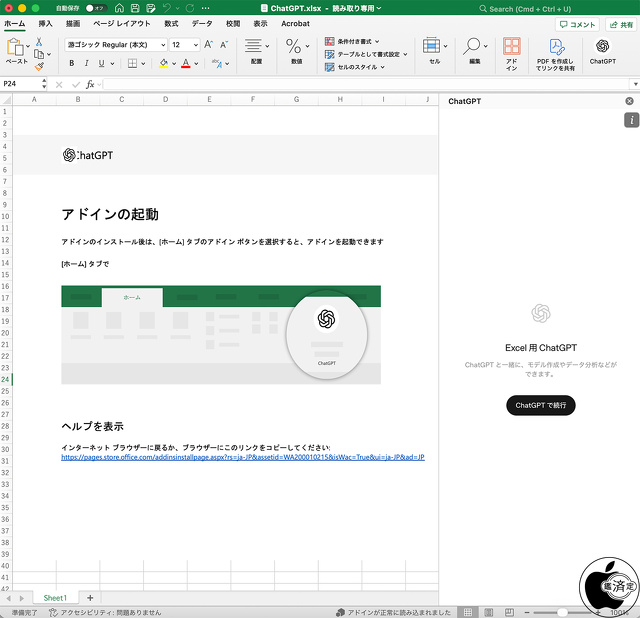Open the Draw tab
The width and height of the screenshot is (640, 618).
(x=73, y=24)
